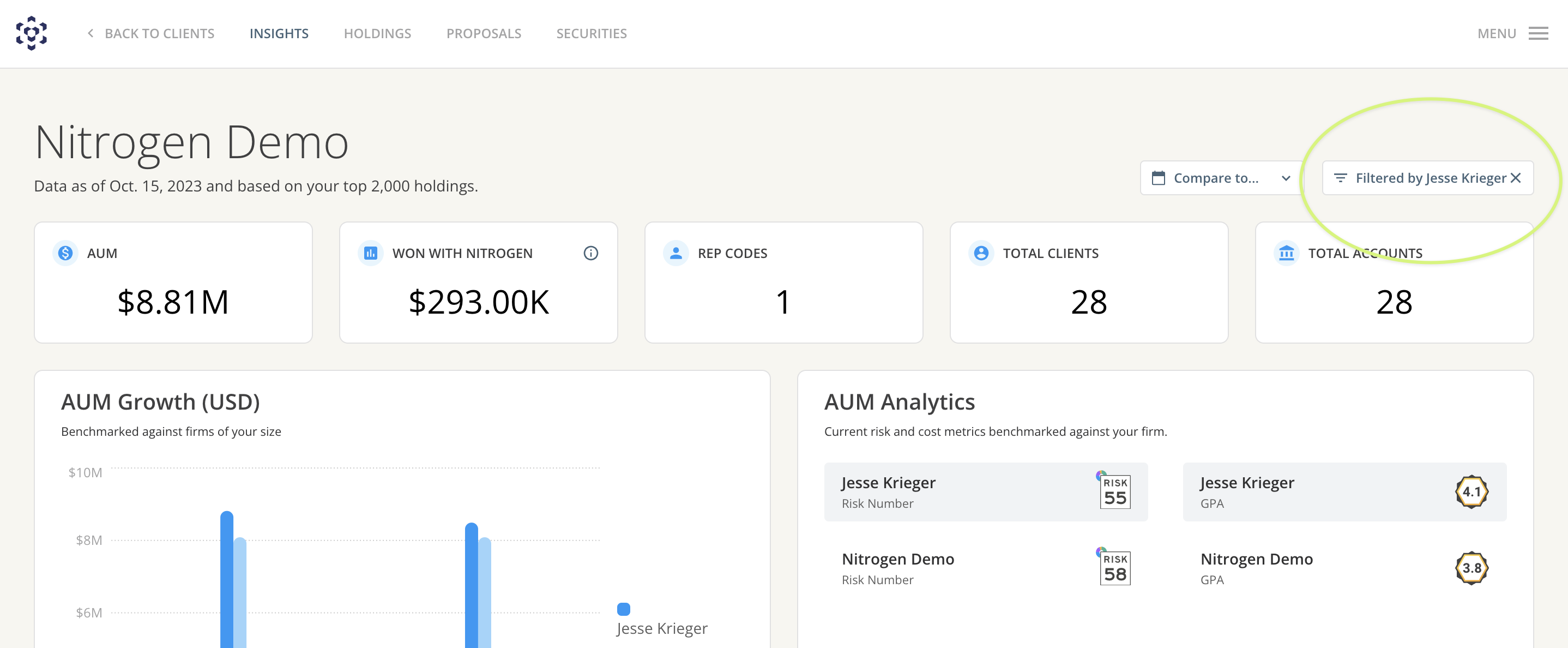Switch to the HOLDINGS tab
The width and height of the screenshot is (1568, 648).
pos(377,33)
